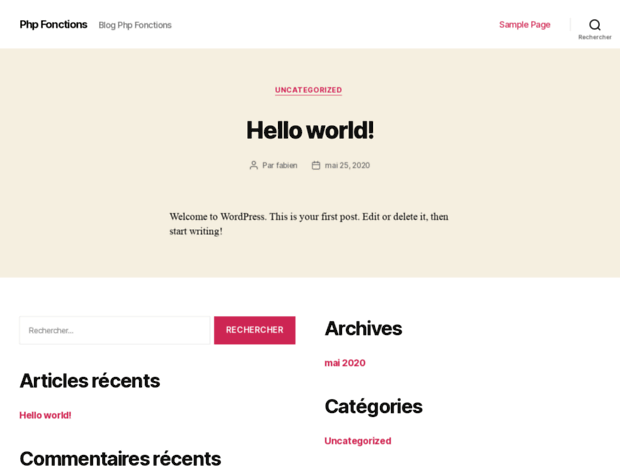Open the Hello world! post title
620x466 pixels.
309,130
